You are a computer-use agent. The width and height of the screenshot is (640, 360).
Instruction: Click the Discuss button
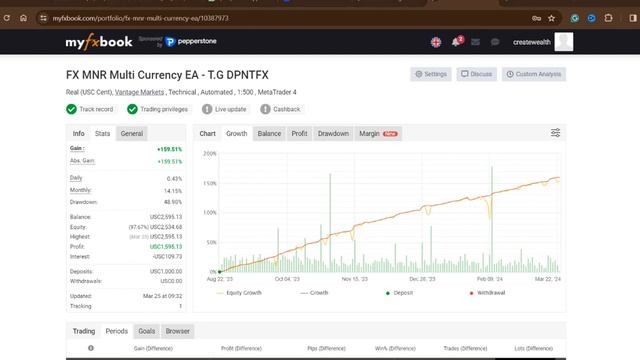pyautogui.click(x=476, y=74)
